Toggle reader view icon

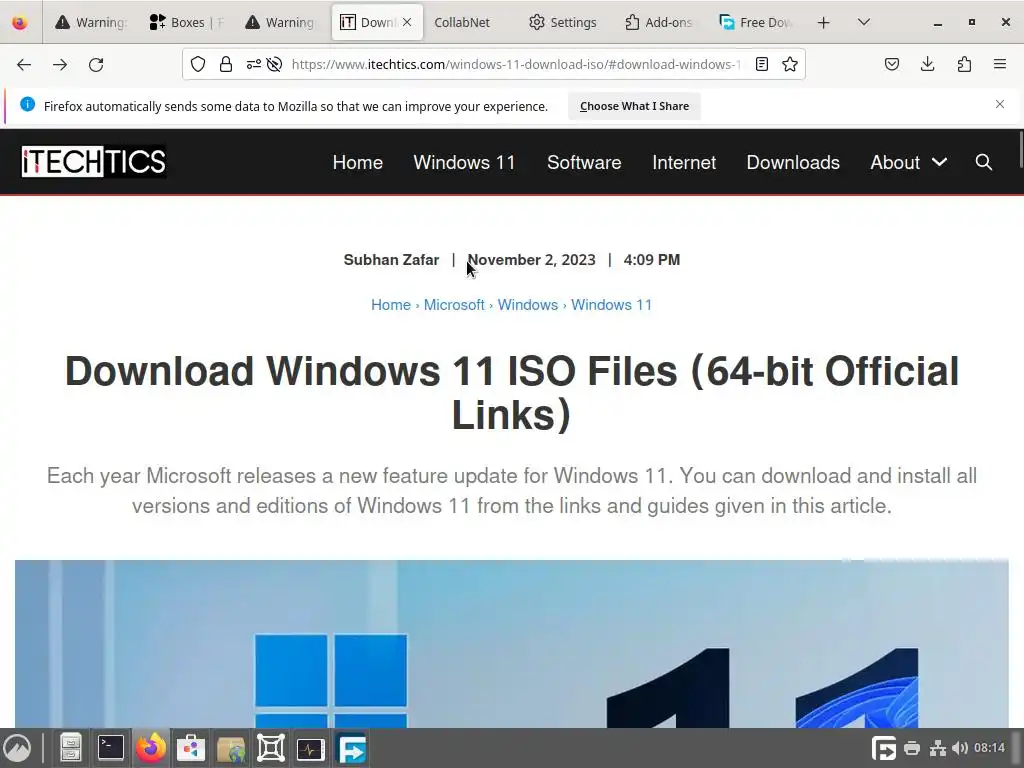click(761, 64)
